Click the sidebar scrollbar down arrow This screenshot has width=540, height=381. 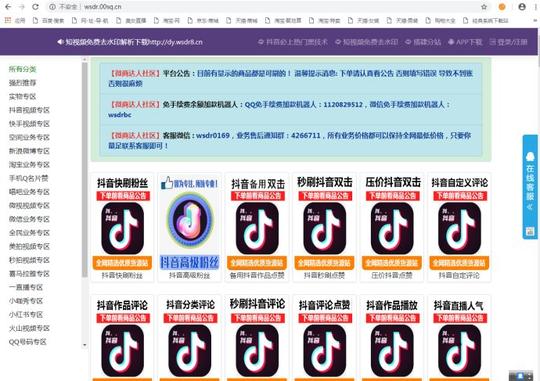[84, 345]
